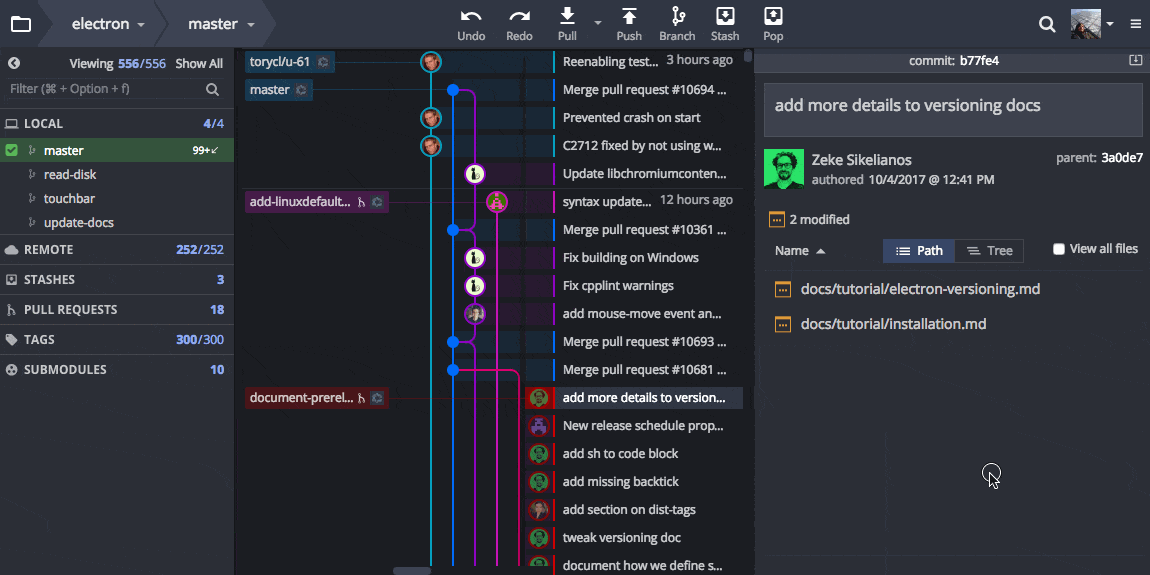
Task: Pop stash with the Pop icon
Action: coord(773,16)
